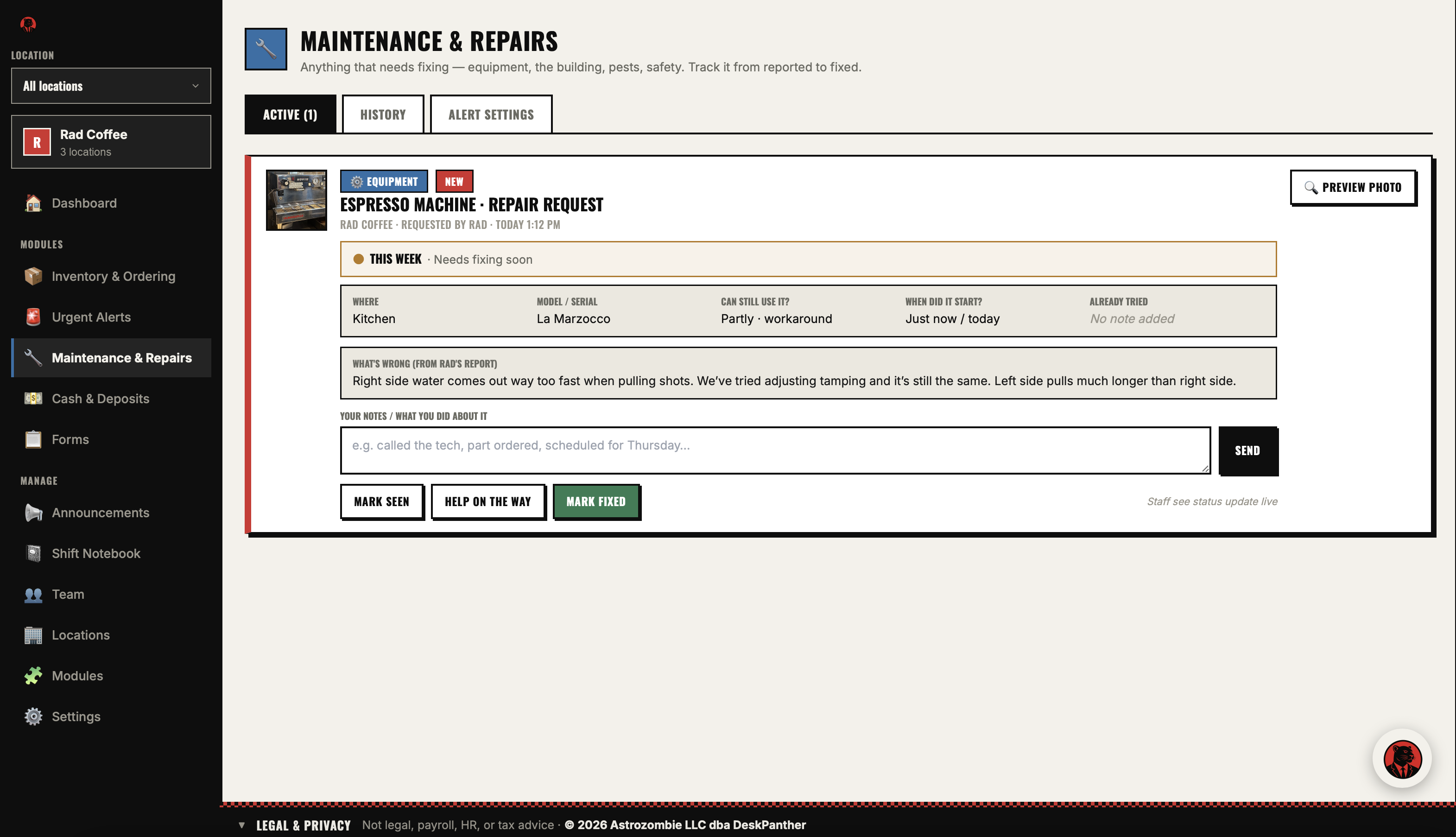Click the Mark Seen button
Screen dimensions: 1456x837
click(x=382, y=501)
